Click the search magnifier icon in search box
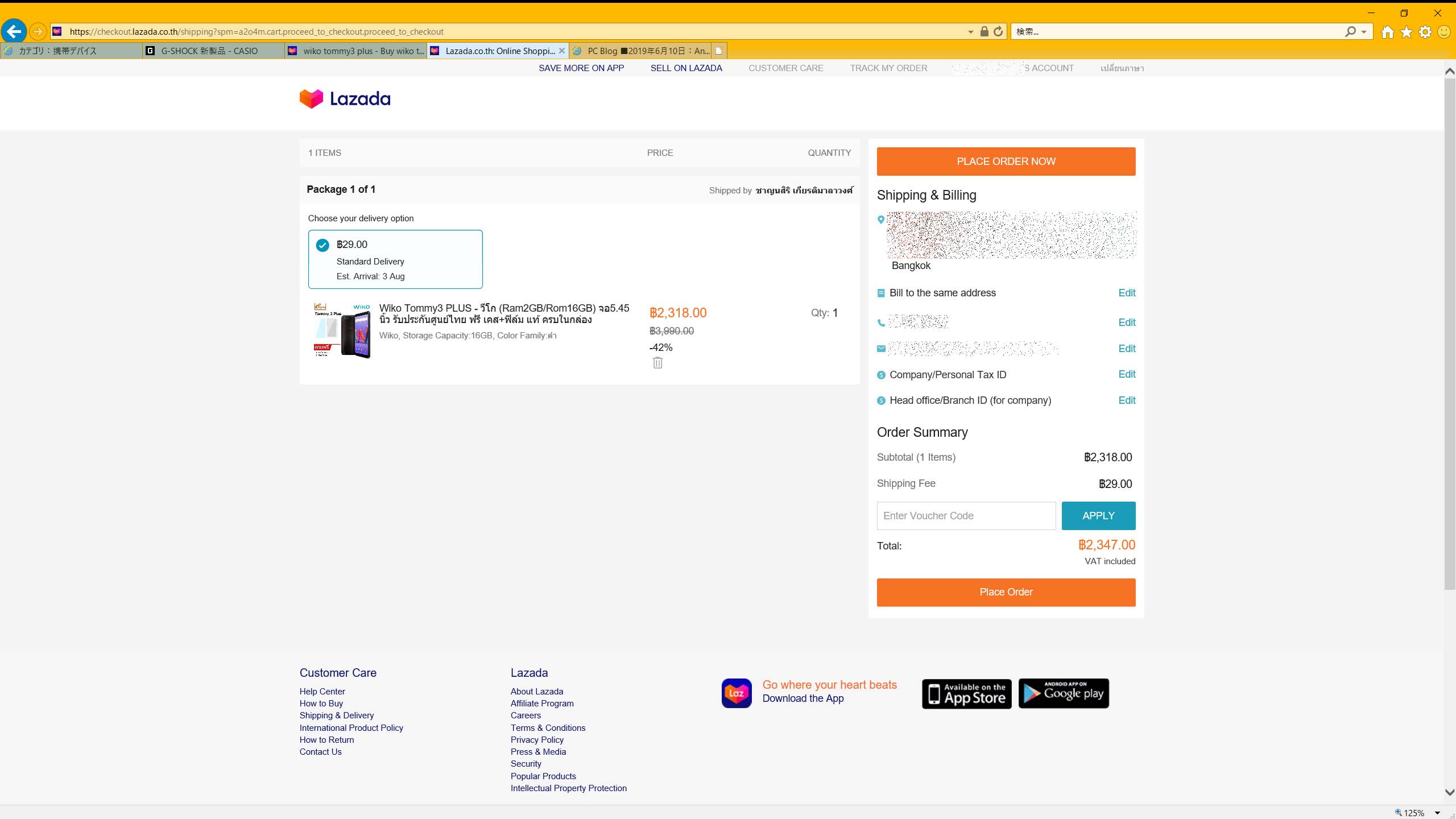The height and width of the screenshot is (819, 1456). pos(1350,32)
